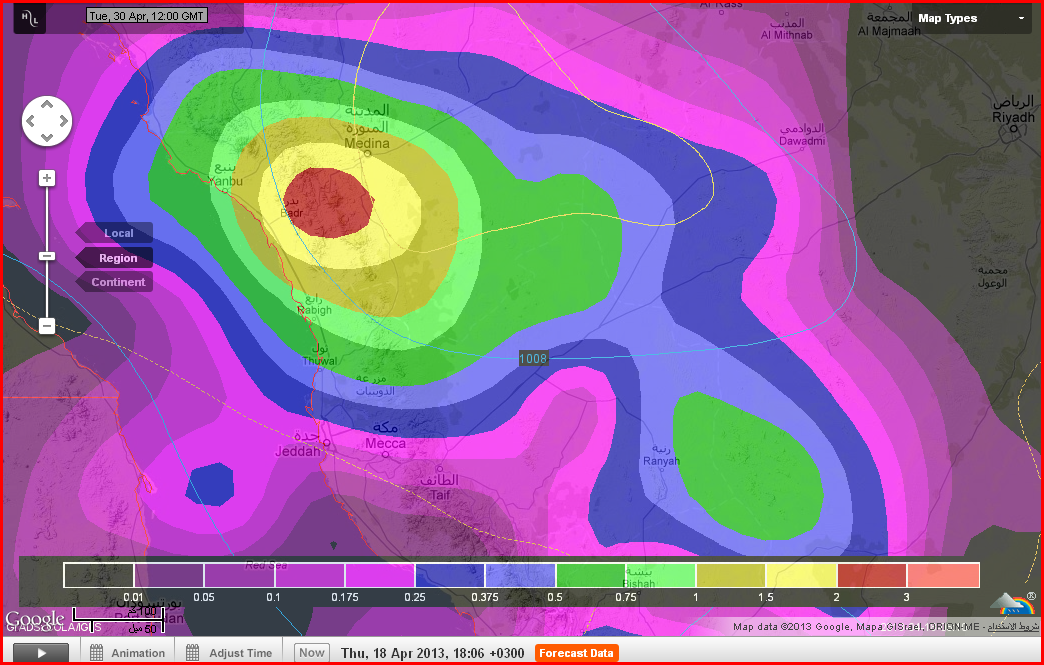
Task: Select the Region zoom level
Action: [115, 258]
